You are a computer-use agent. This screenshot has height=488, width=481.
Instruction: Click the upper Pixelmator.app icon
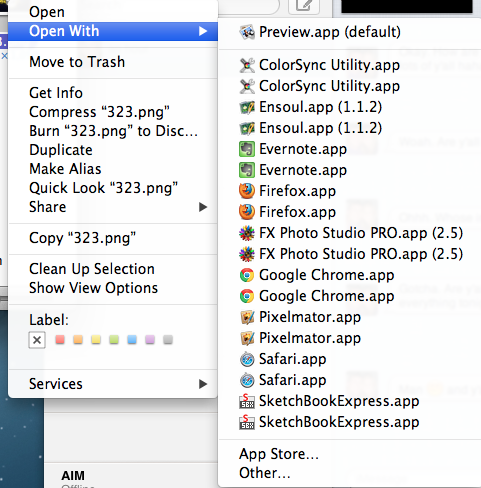point(247,317)
